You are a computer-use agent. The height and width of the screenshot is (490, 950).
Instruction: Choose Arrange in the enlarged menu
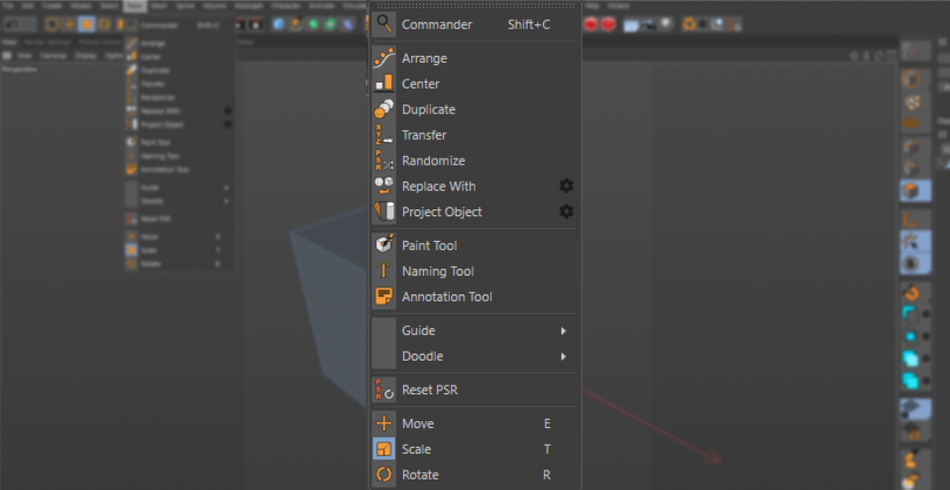coord(476,59)
